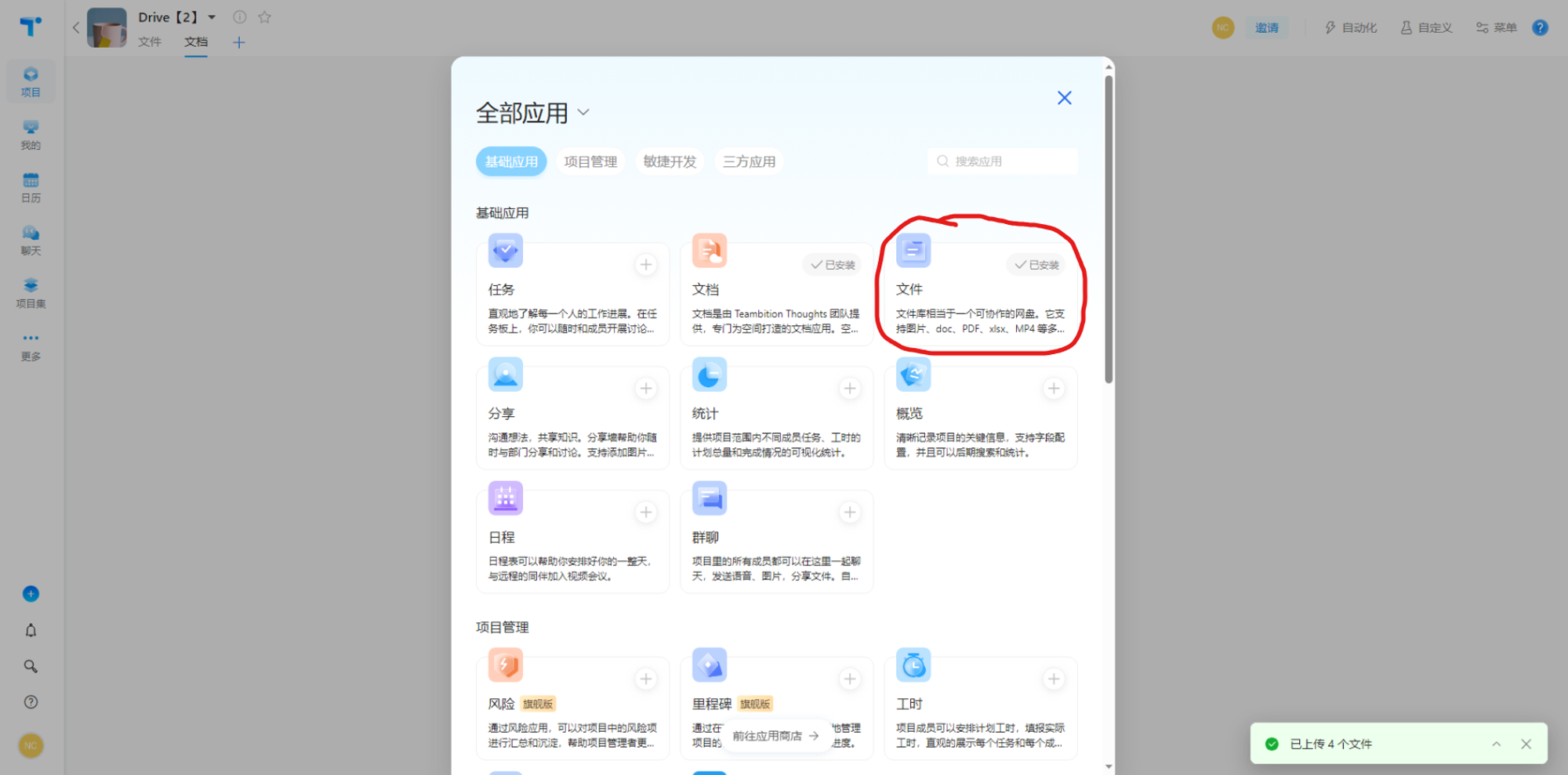Select the 敏捷开发 category tab
Viewport: 1568px width, 775px height.
click(x=670, y=161)
